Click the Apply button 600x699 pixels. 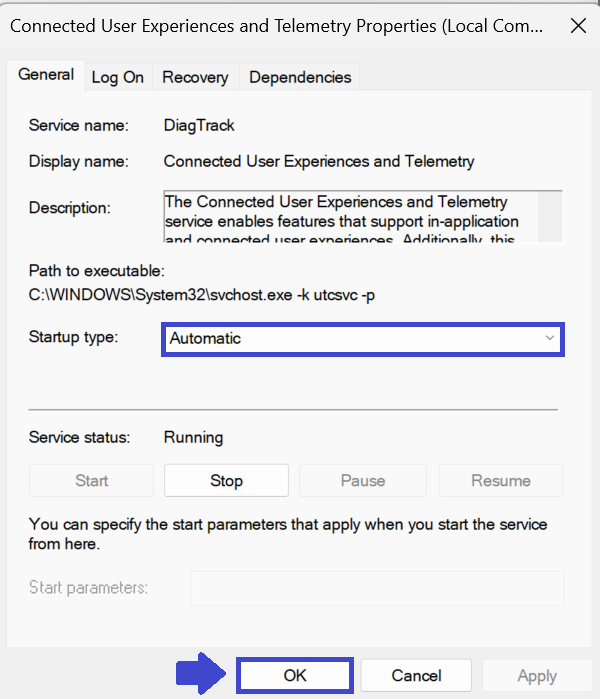[536, 676]
